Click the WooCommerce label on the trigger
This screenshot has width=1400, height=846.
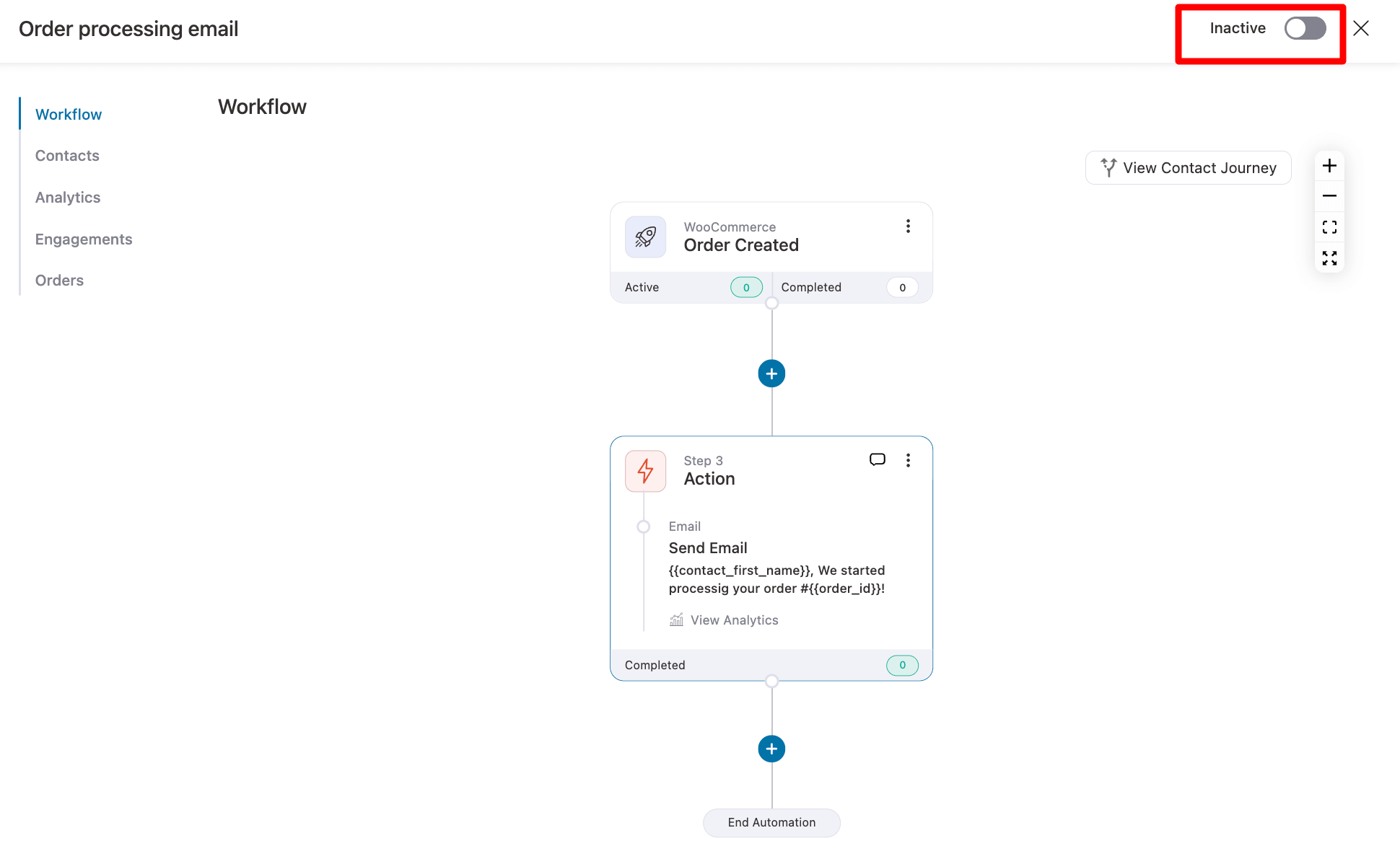(730, 227)
